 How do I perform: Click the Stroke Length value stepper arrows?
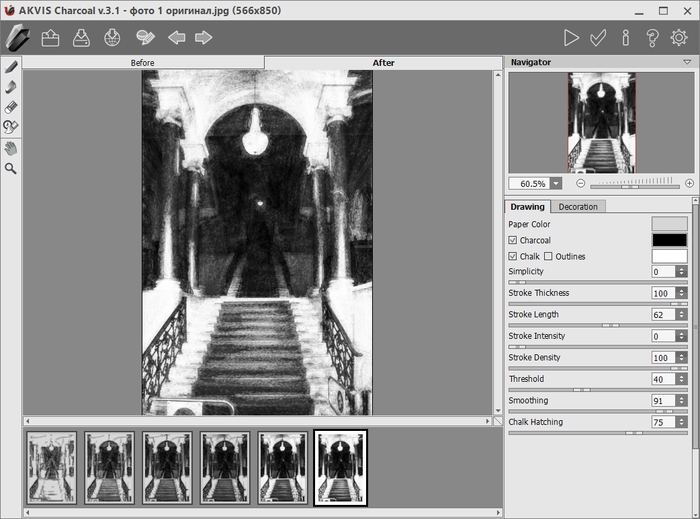(681, 315)
